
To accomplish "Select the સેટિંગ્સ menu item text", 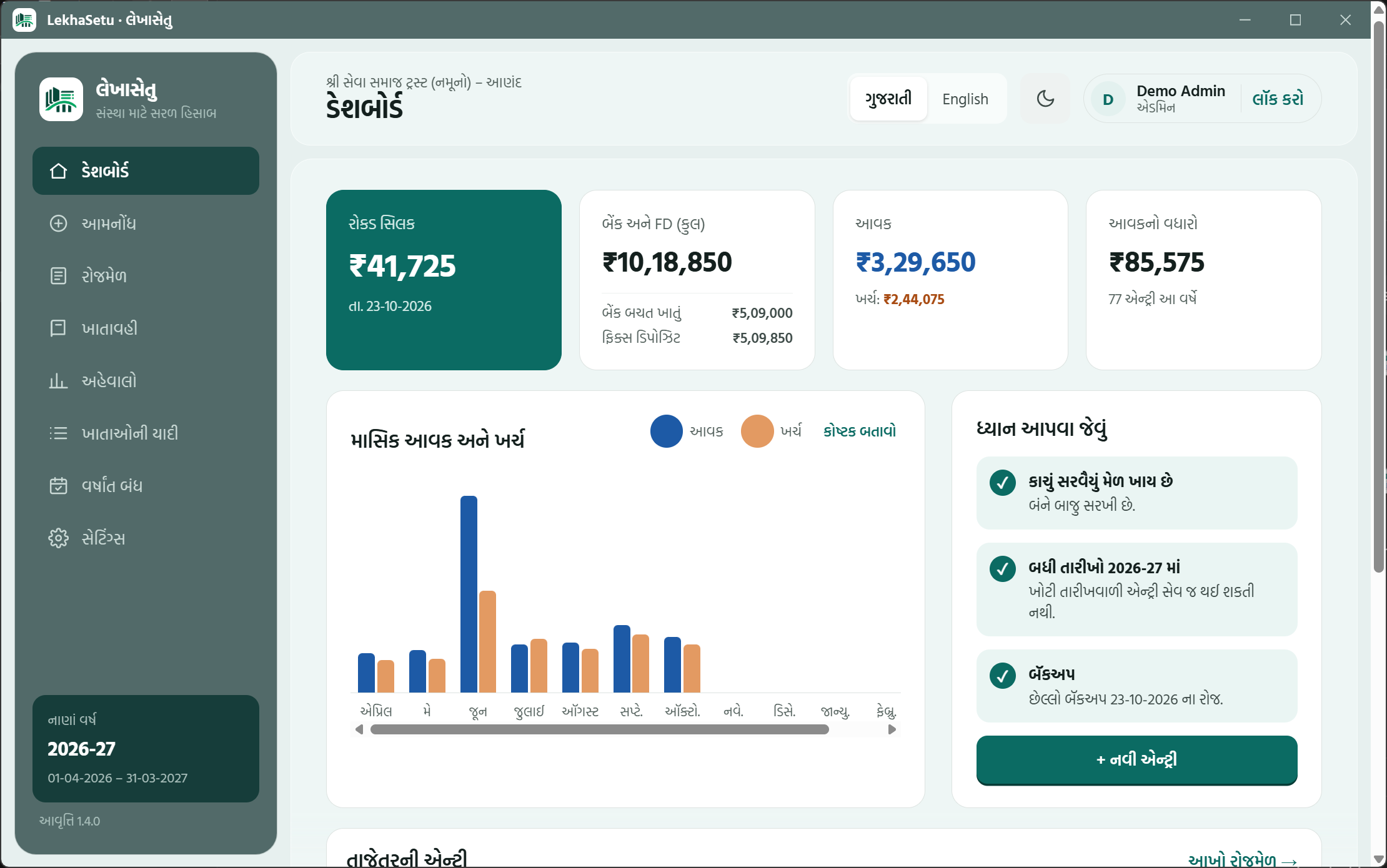I will click(x=103, y=538).
